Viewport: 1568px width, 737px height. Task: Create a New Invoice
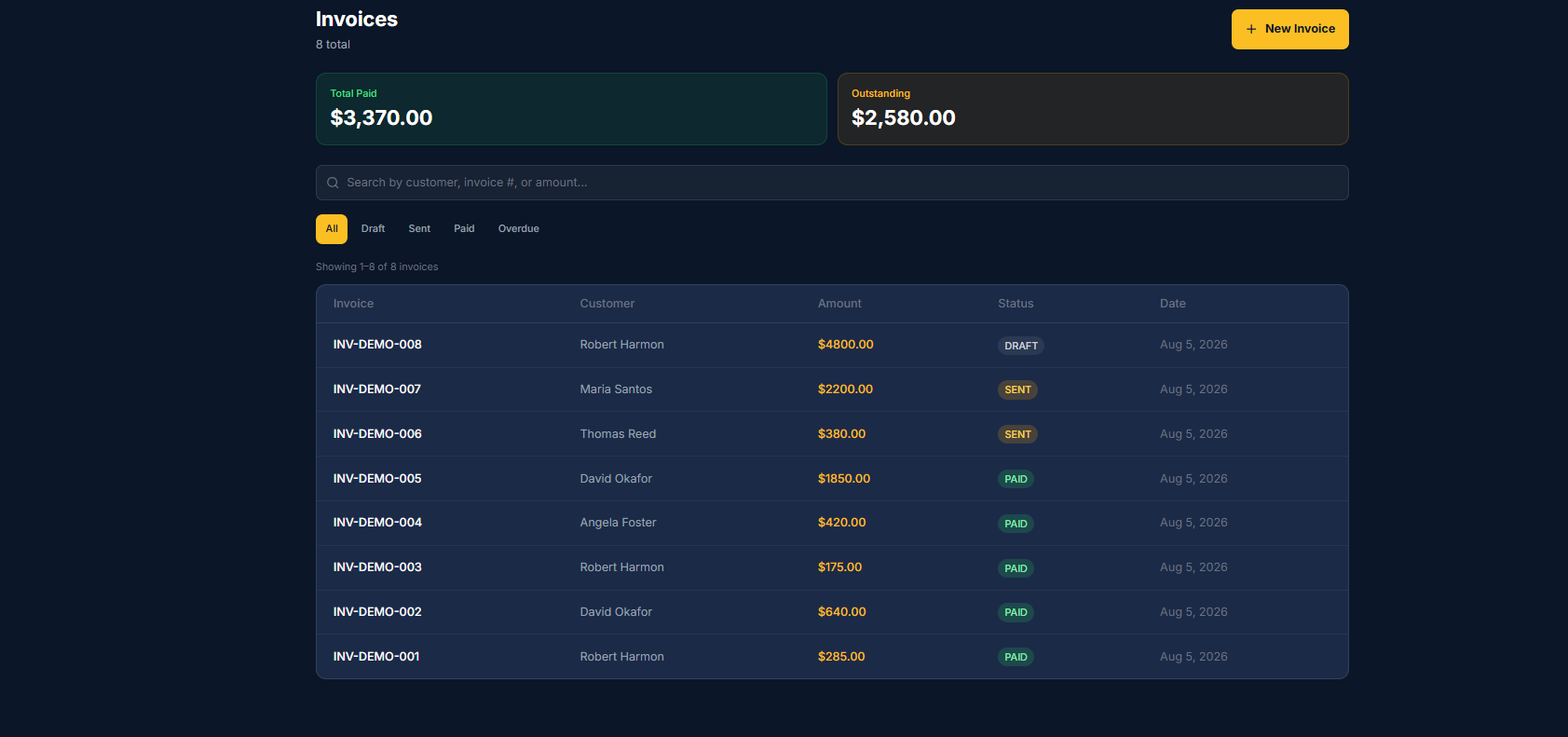(x=1289, y=29)
